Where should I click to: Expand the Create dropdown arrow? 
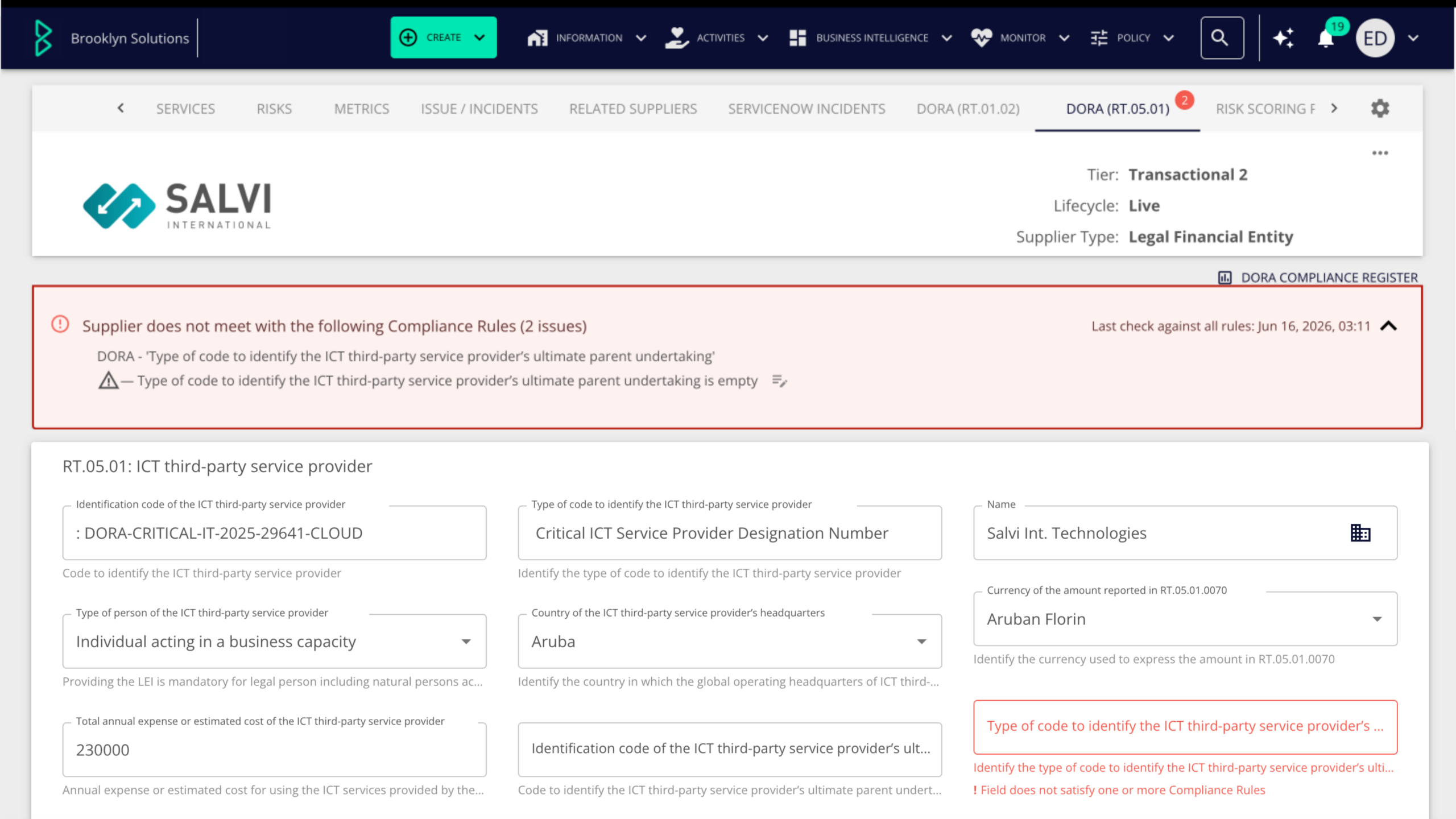point(479,38)
